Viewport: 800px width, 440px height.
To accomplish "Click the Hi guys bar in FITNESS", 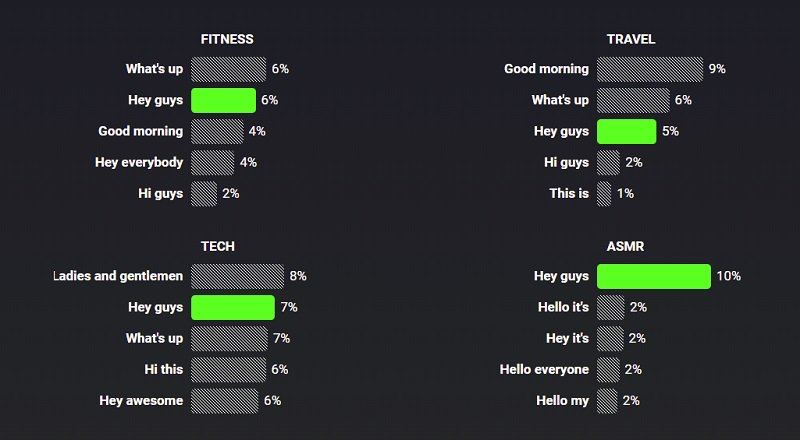I will tap(203, 193).
